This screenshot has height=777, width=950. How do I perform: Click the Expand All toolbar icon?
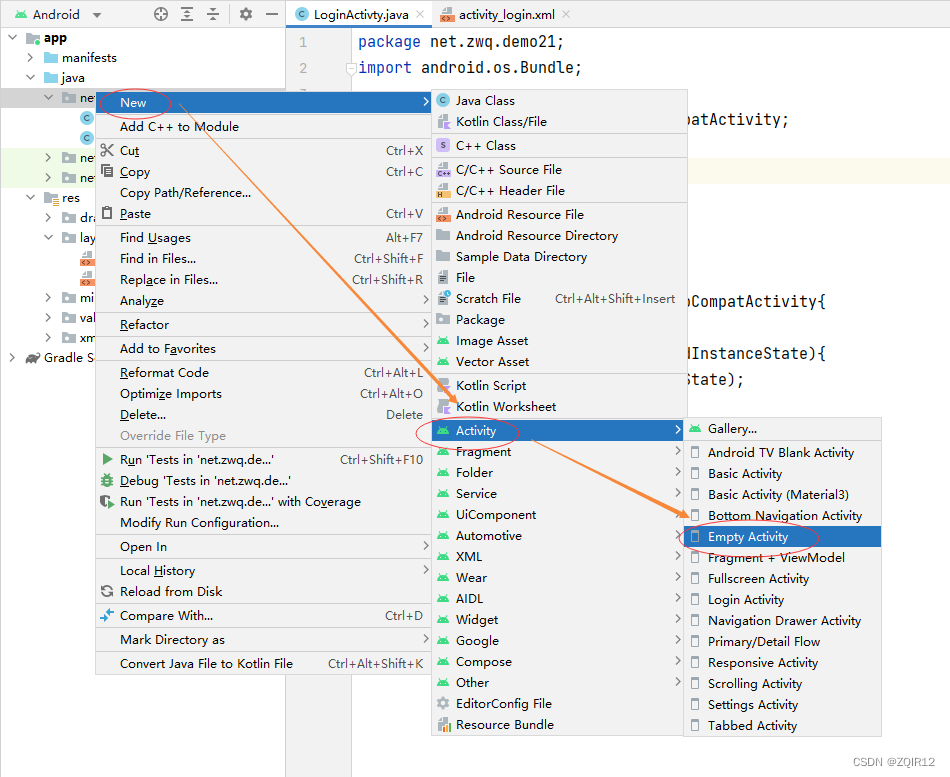[187, 14]
